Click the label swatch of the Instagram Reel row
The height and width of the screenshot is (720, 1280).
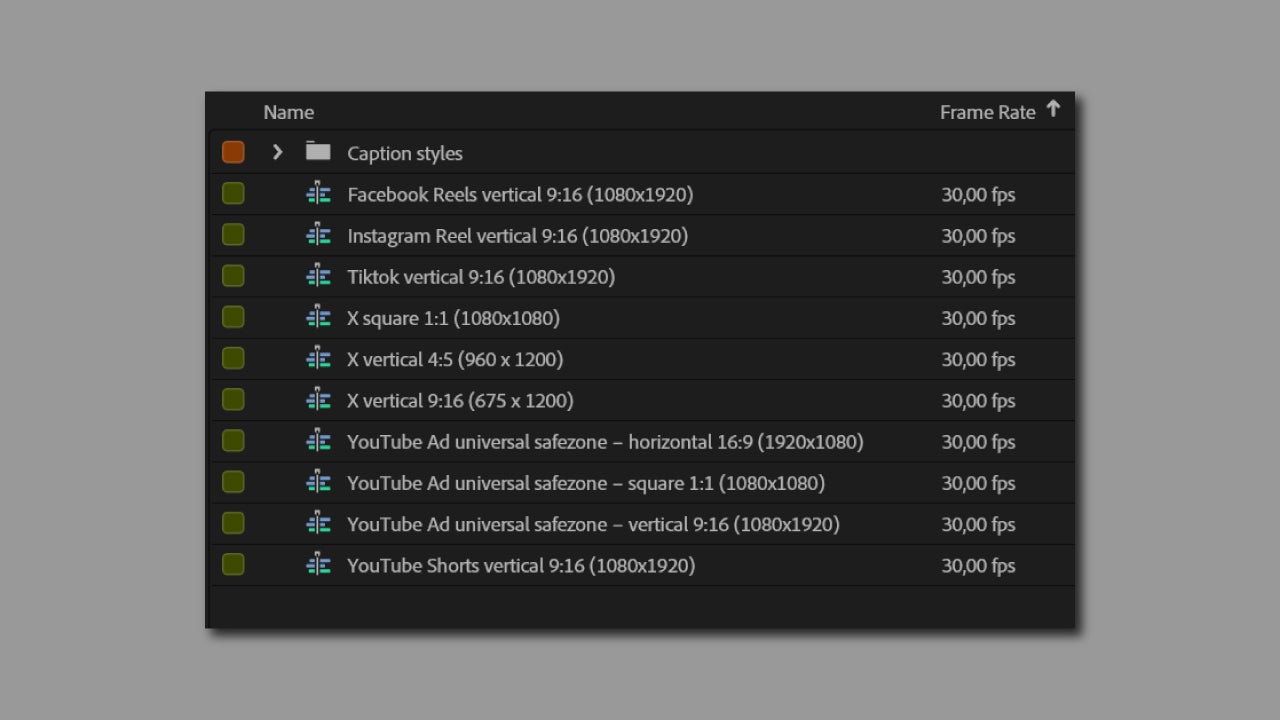[x=233, y=234]
